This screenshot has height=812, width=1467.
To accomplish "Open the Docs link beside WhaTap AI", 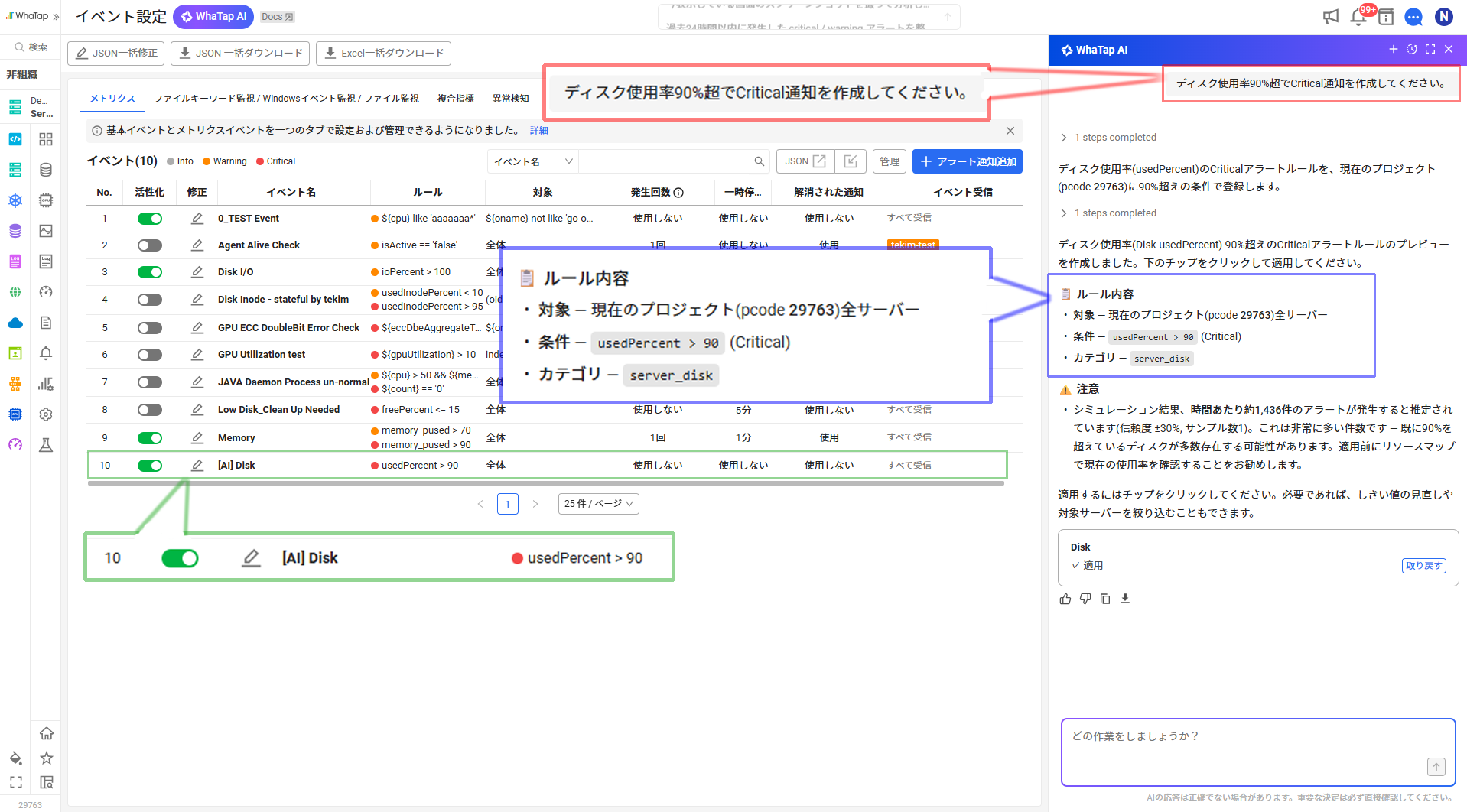I will [277, 17].
